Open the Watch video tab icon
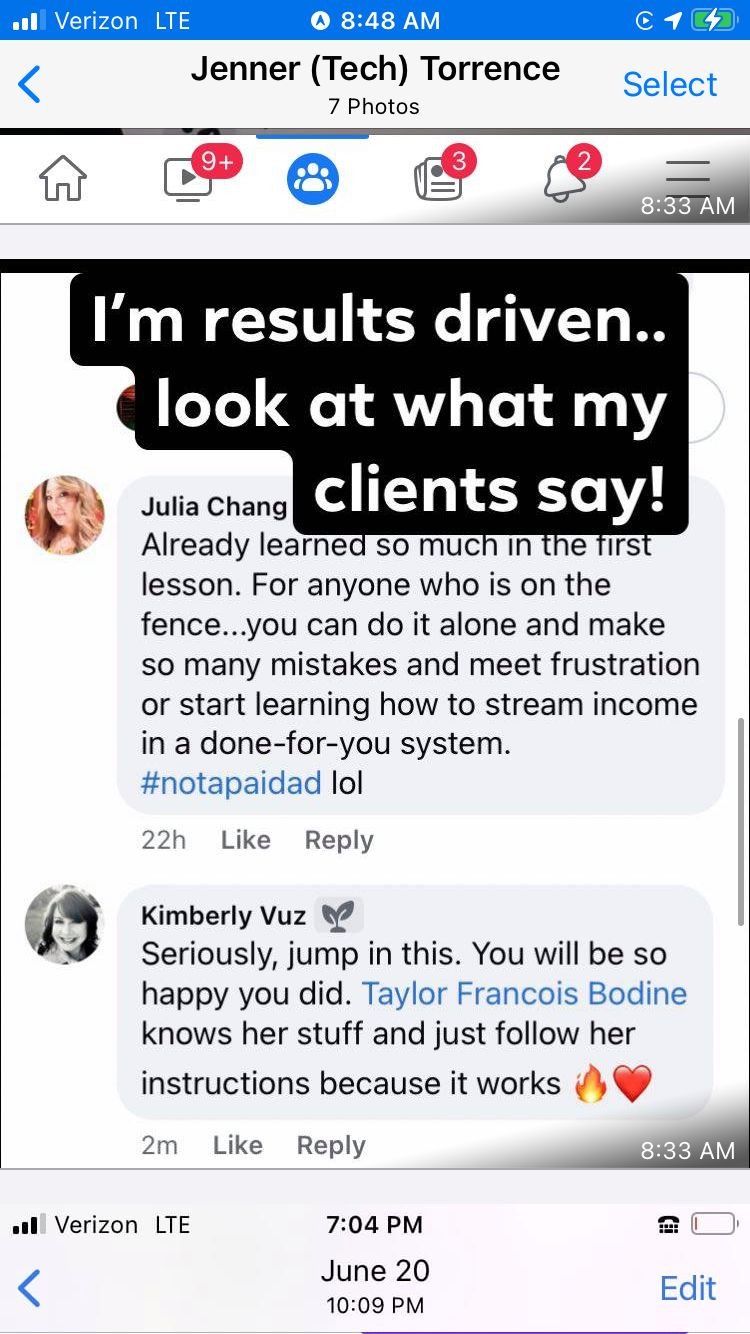Viewport: 750px width, 1334px height. click(x=188, y=180)
